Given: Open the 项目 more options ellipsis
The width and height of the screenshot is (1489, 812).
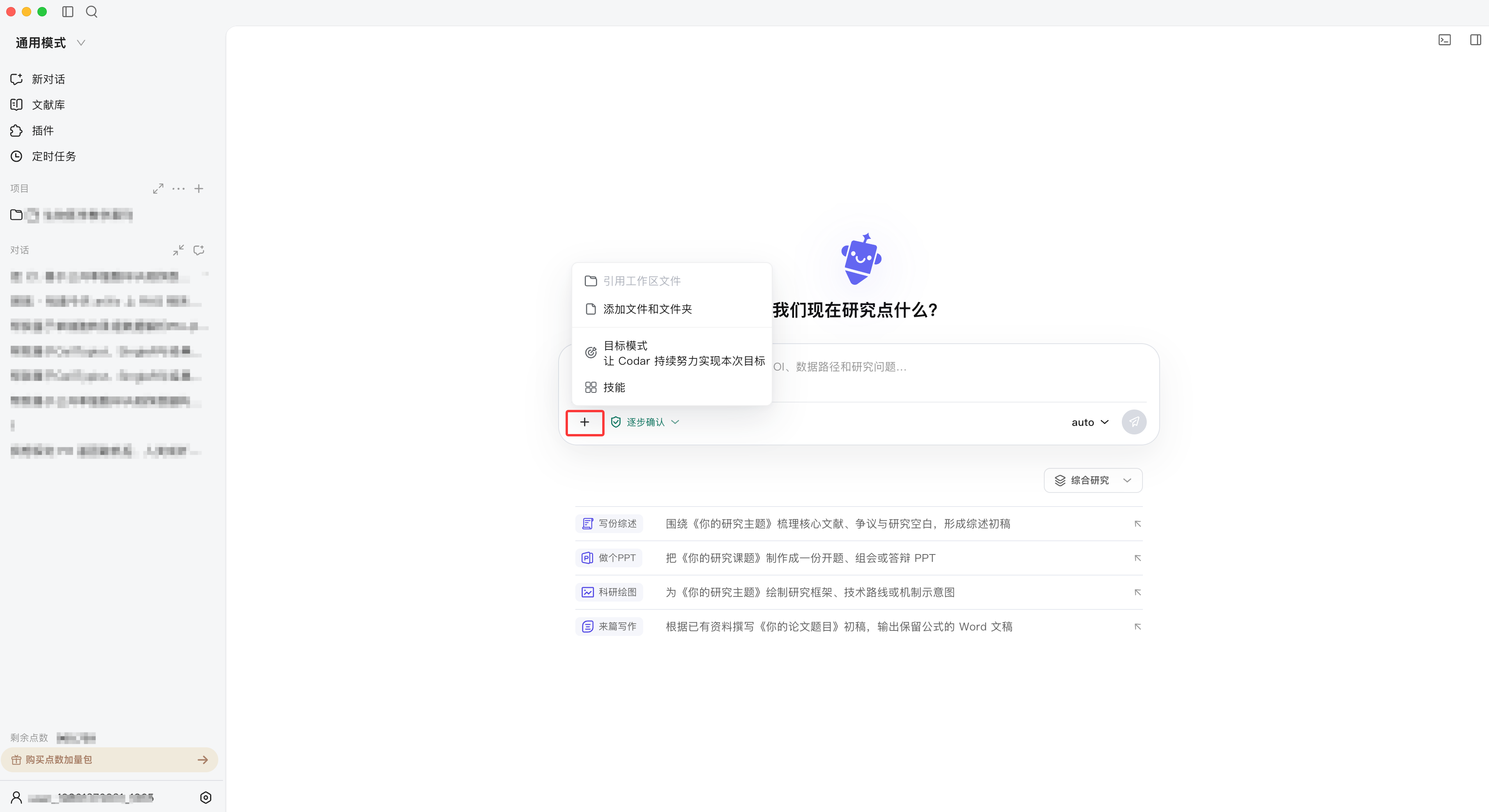Looking at the screenshot, I should (179, 189).
